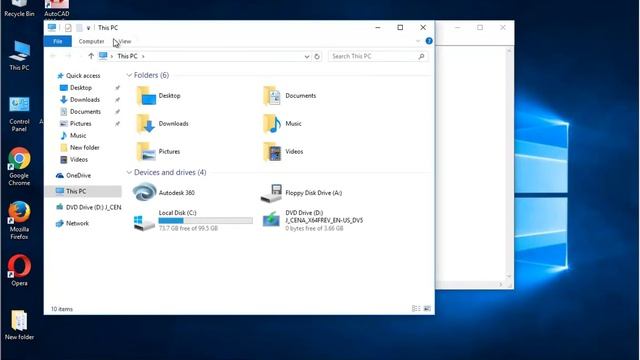Screen dimensions: 640x360
Task: Switch to the Computer ribbon tab
Action: [91, 41]
